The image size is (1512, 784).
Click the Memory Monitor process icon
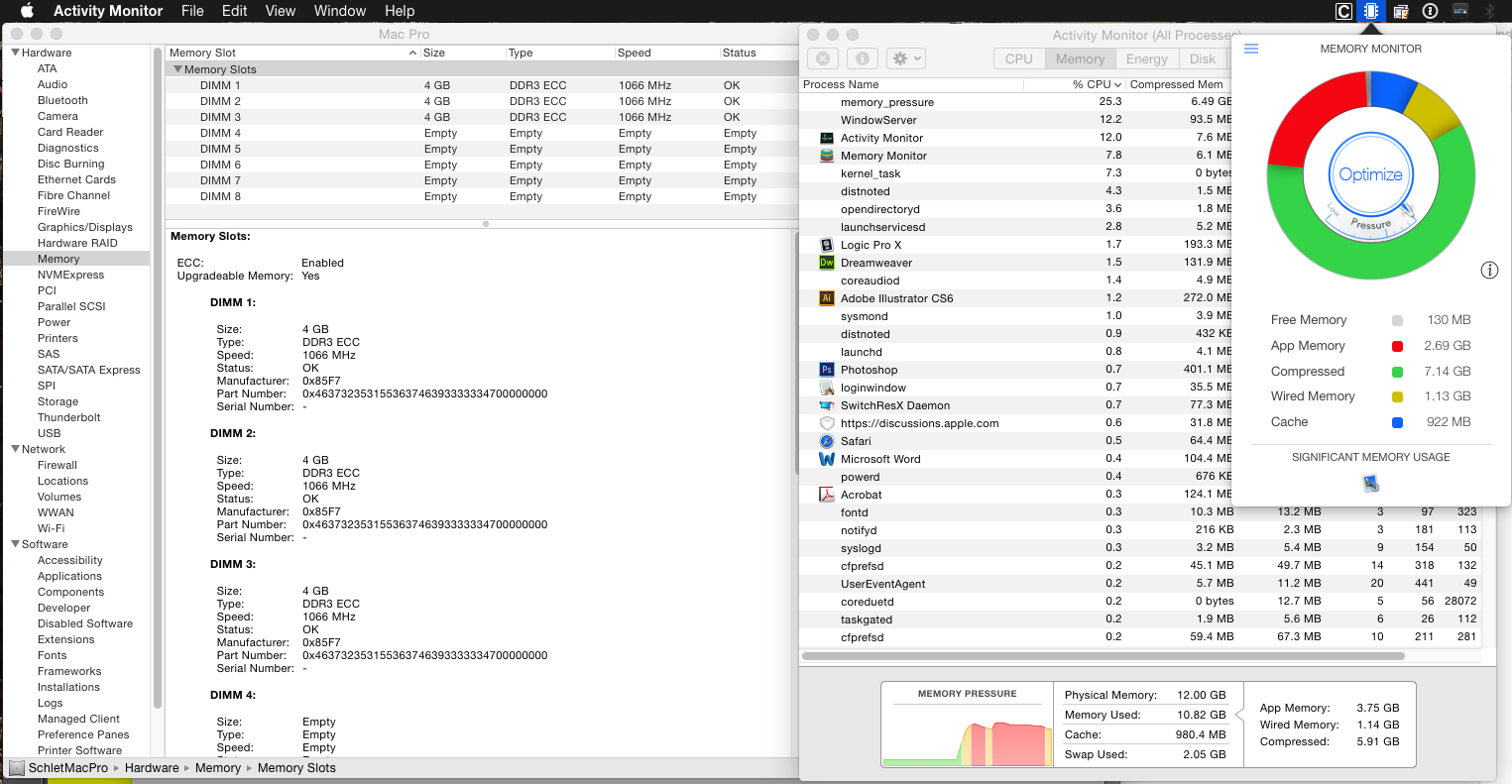827,156
